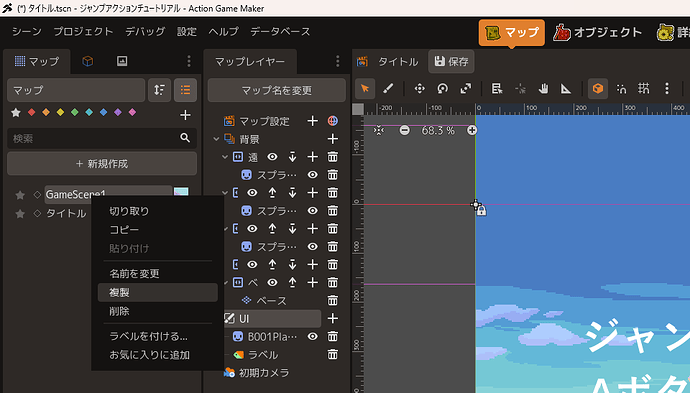
Task: Collapse the 背景 layer group
Action: pyautogui.click(x=216, y=139)
